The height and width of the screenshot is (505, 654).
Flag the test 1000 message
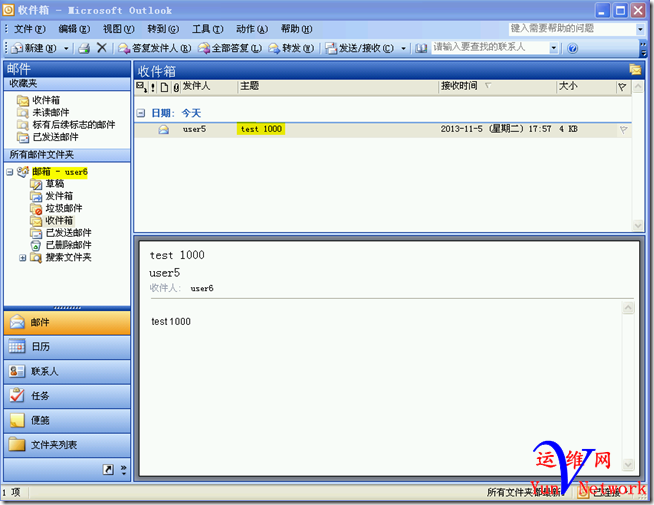point(623,130)
